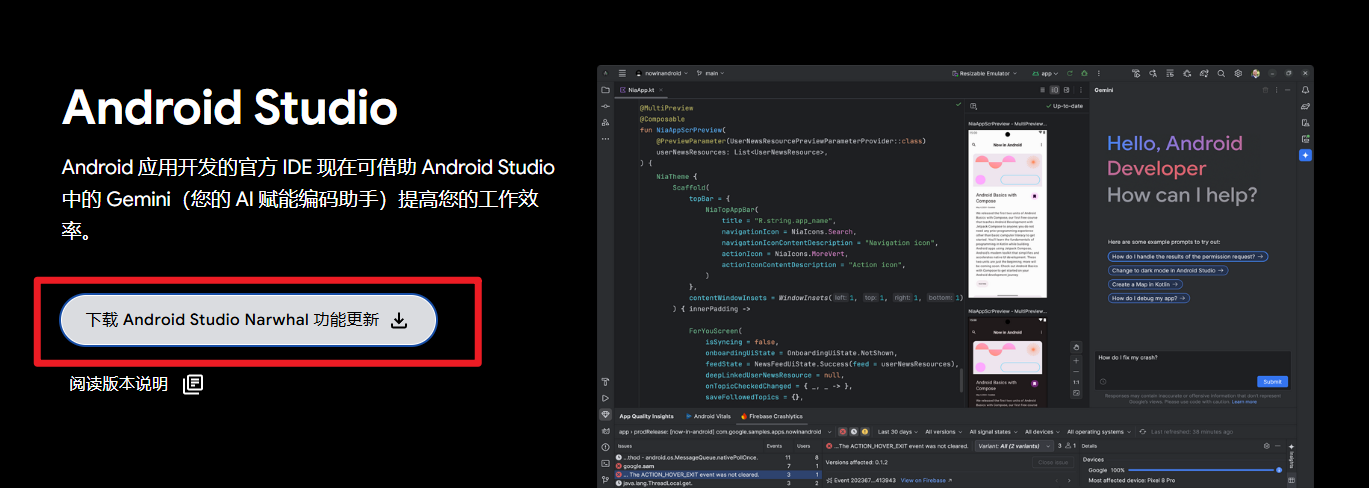Screen dimensions: 1369x488
Task: Open the Build hammer tool window icon
Action: click(605, 381)
